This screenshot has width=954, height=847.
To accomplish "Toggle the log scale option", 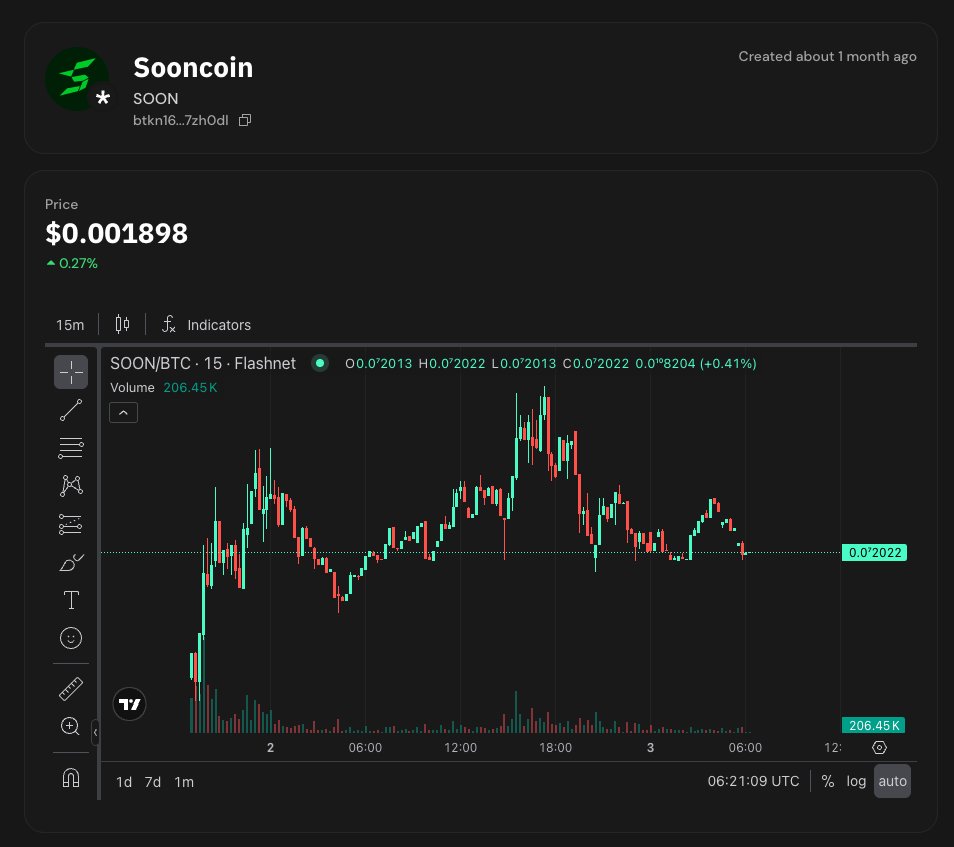I will click(x=856, y=781).
